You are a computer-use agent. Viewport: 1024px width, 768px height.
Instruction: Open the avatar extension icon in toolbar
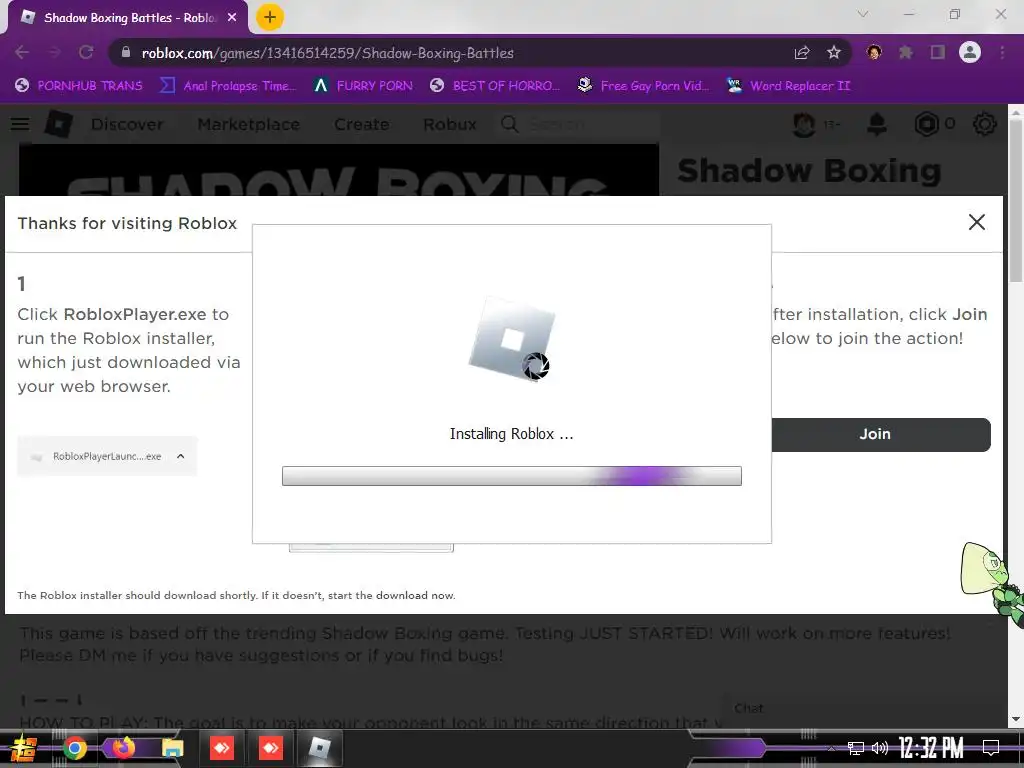coord(874,52)
